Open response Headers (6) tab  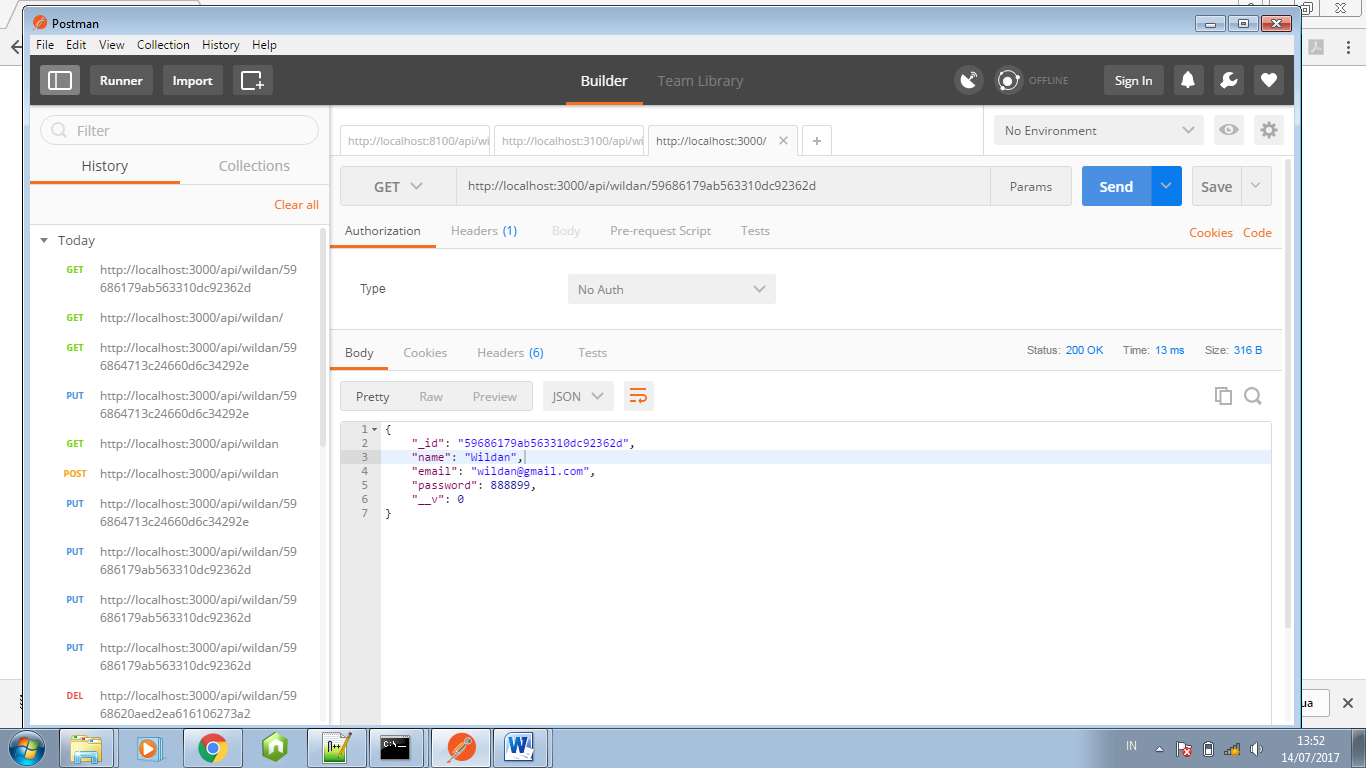coord(510,353)
